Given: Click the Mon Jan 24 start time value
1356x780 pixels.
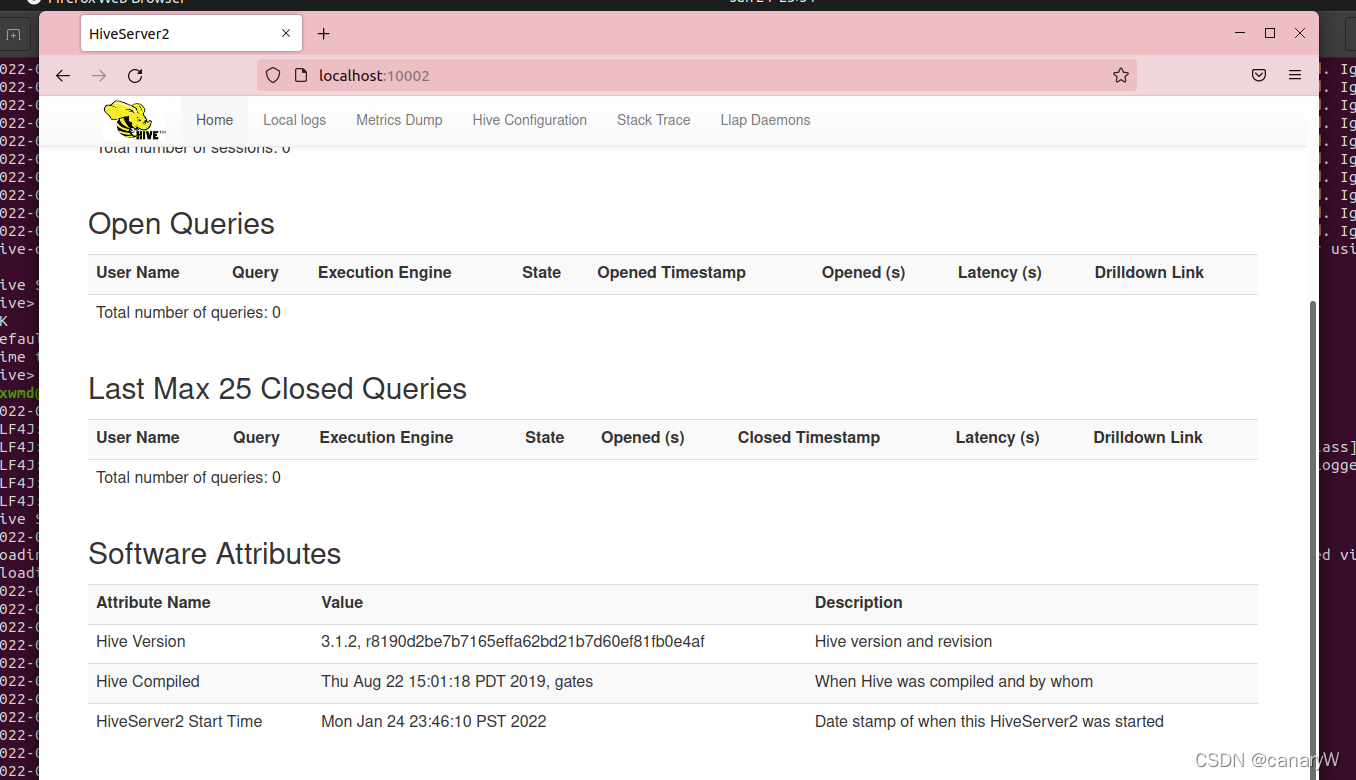Looking at the screenshot, I should 434,722.
